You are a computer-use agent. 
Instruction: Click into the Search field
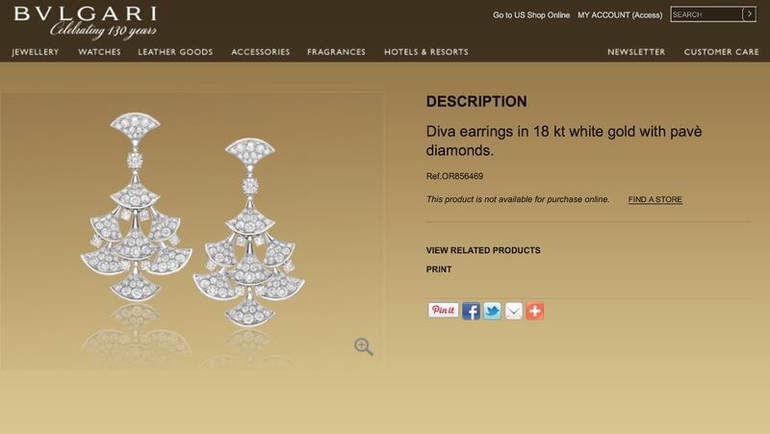(x=706, y=14)
